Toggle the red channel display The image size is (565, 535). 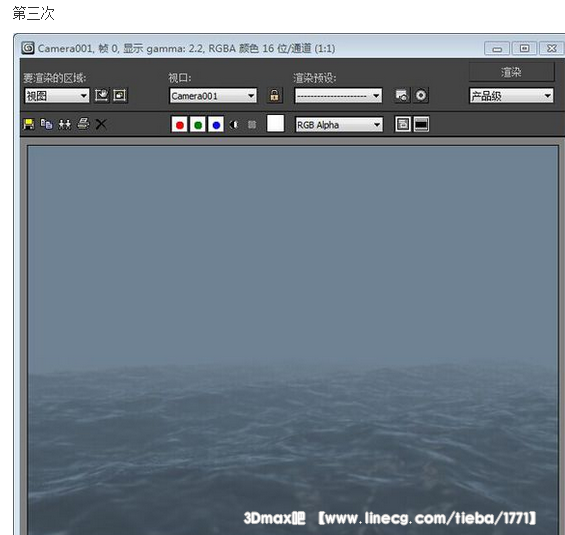(179, 125)
